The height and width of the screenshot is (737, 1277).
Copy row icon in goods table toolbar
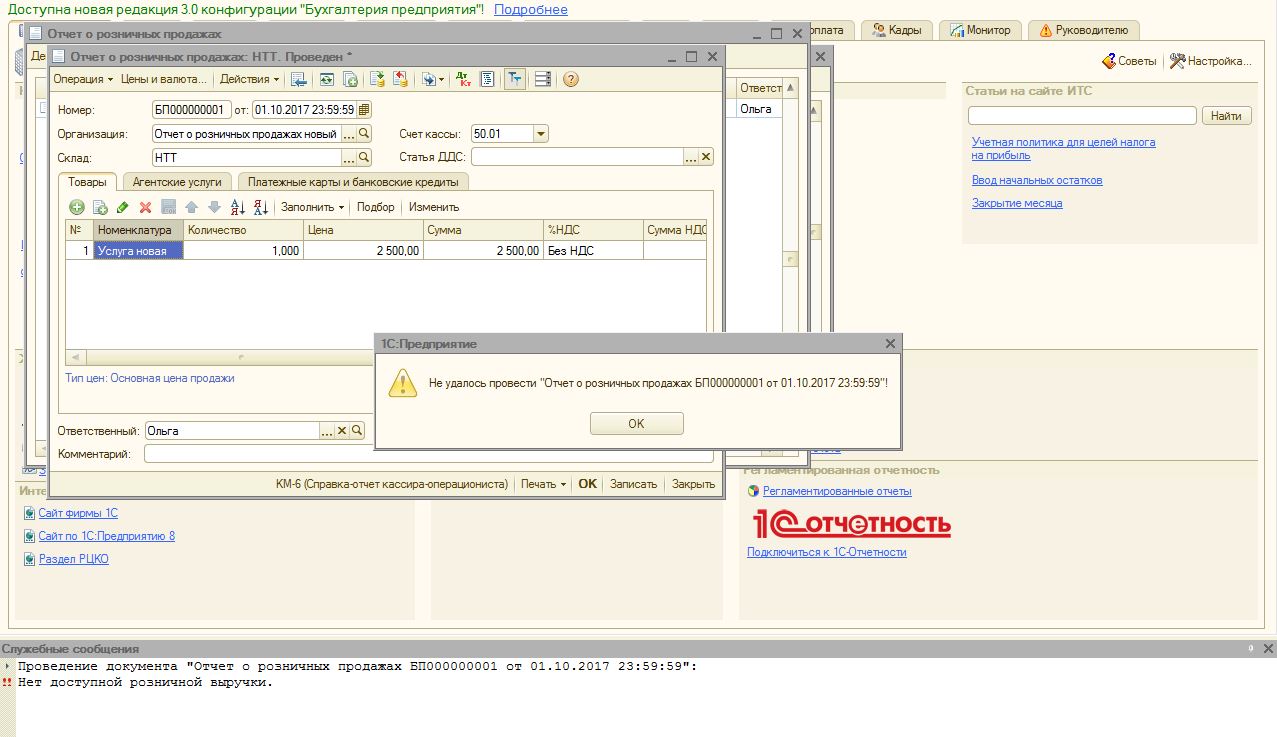pyautogui.click(x=100, y=207)
